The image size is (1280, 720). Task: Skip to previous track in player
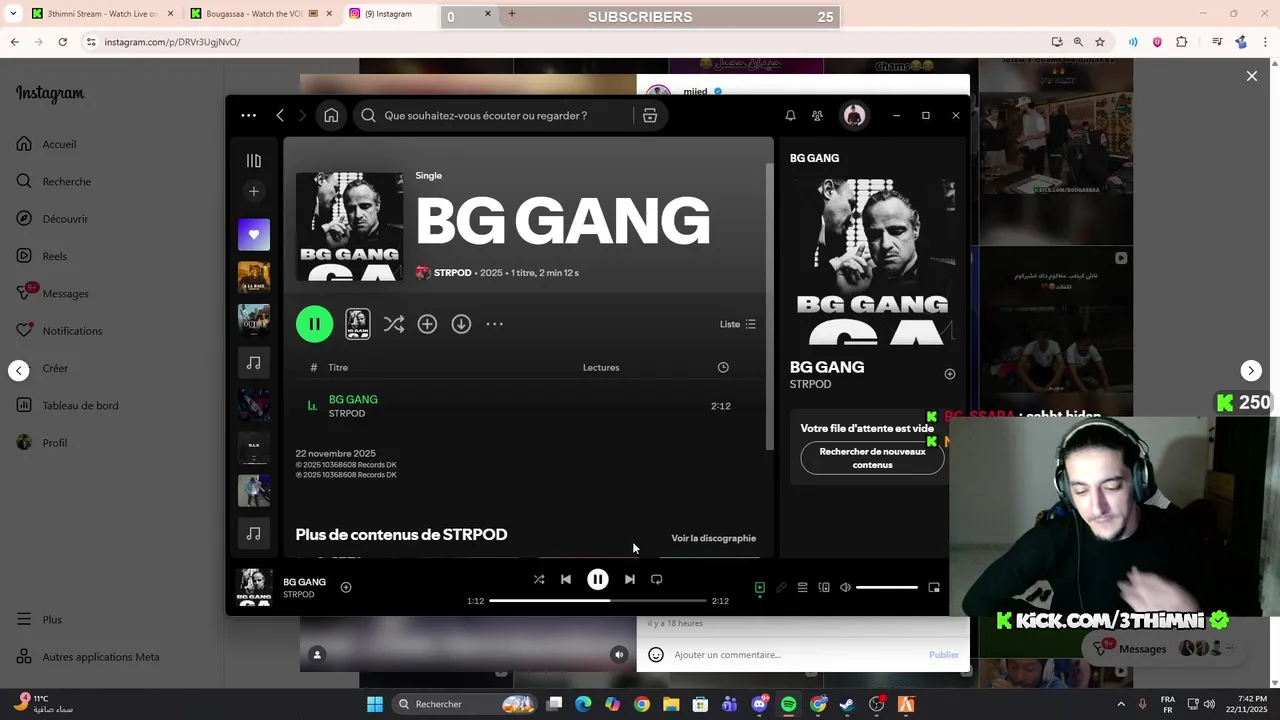click(566, 579)
